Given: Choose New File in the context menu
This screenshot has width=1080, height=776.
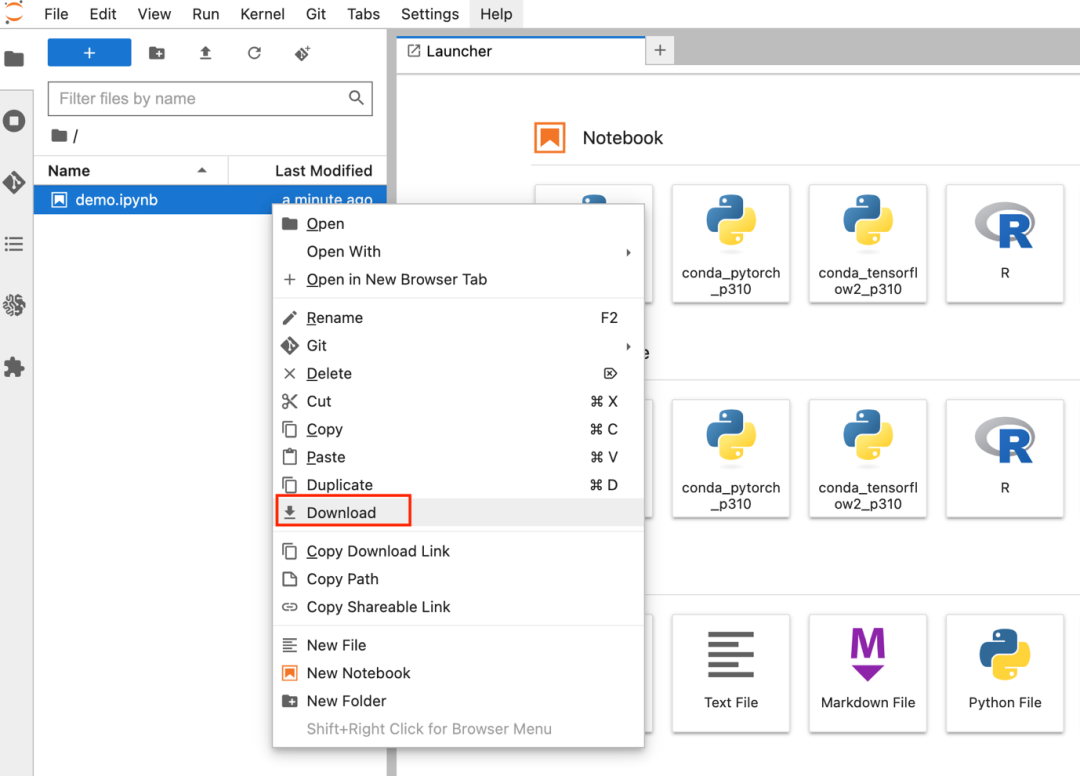Looking at the screenshot, I should tap(459, 645).
